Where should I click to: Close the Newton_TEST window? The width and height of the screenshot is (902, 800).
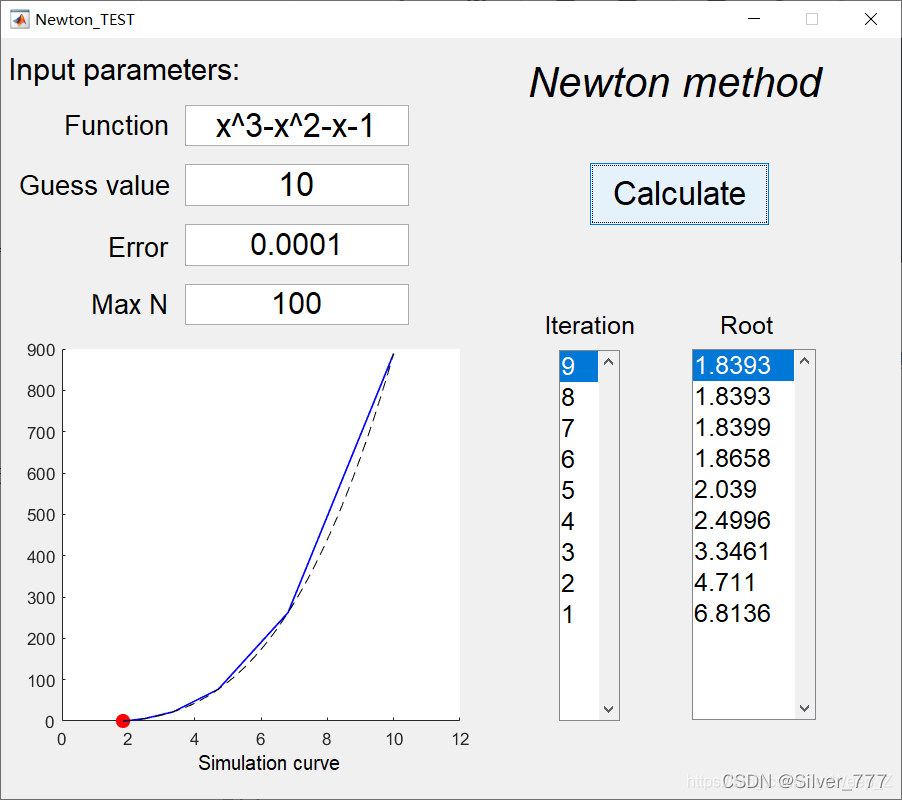point(871,19)
